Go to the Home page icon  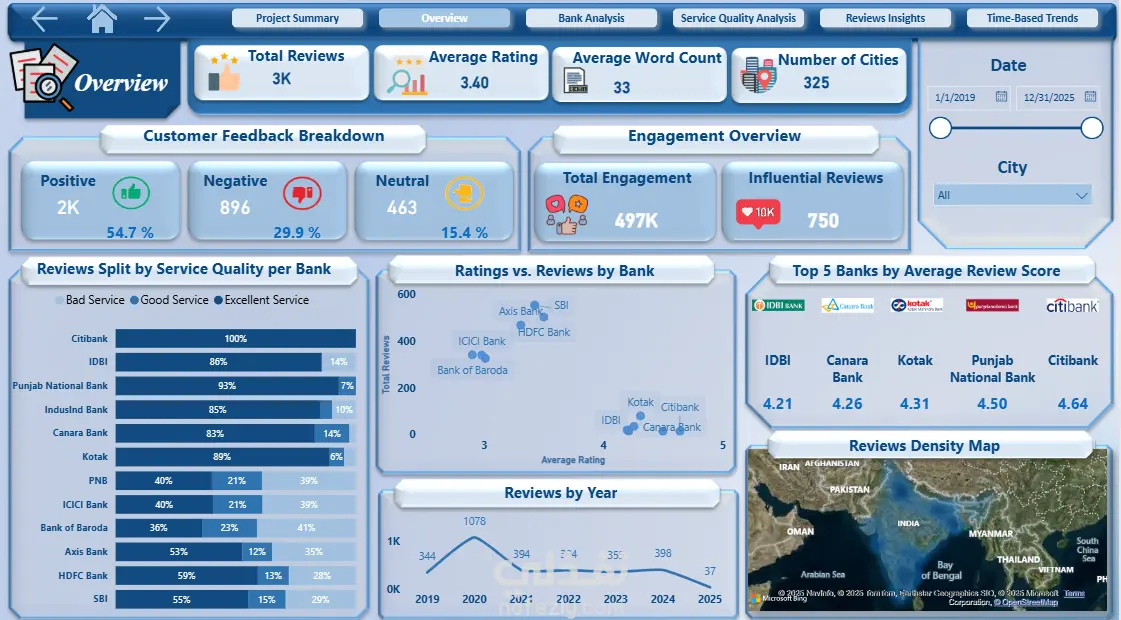(x=102, y=19)
